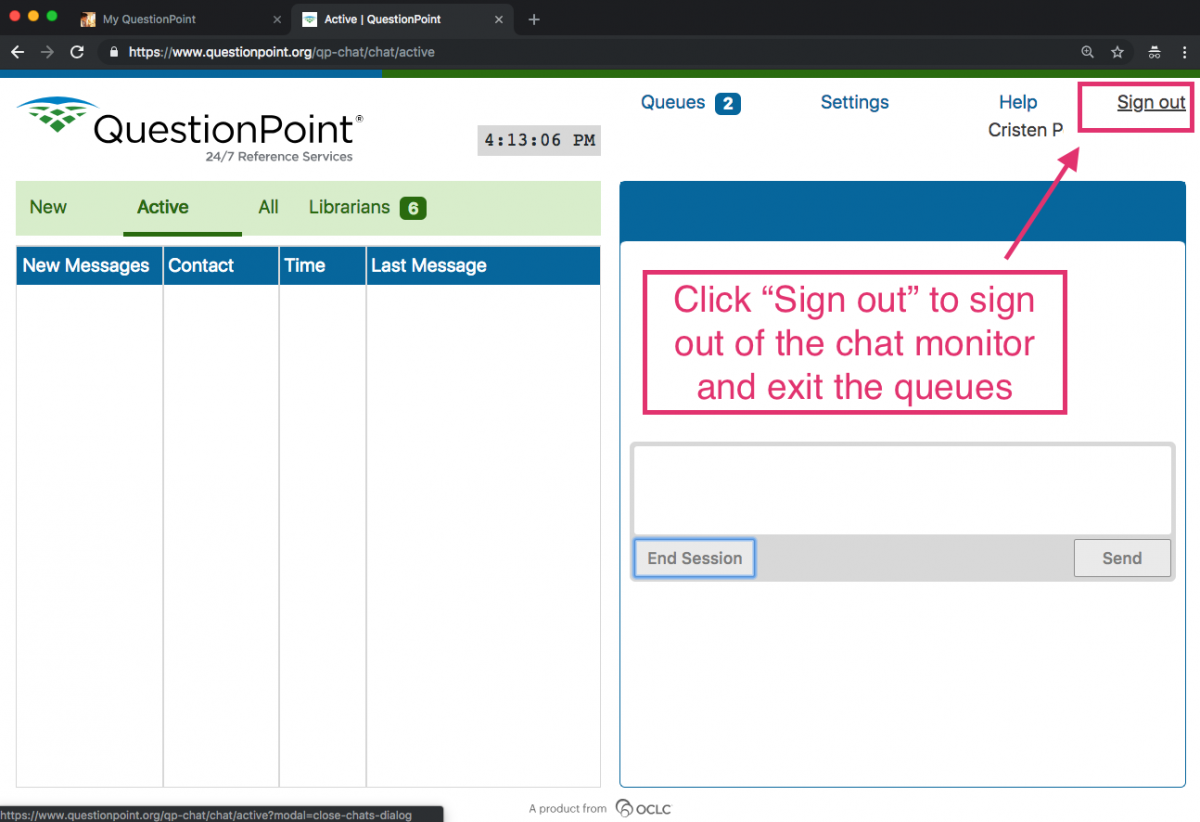1200x822 pixels.
Task: Show the Librarians tab
Action: coord(366,207)
